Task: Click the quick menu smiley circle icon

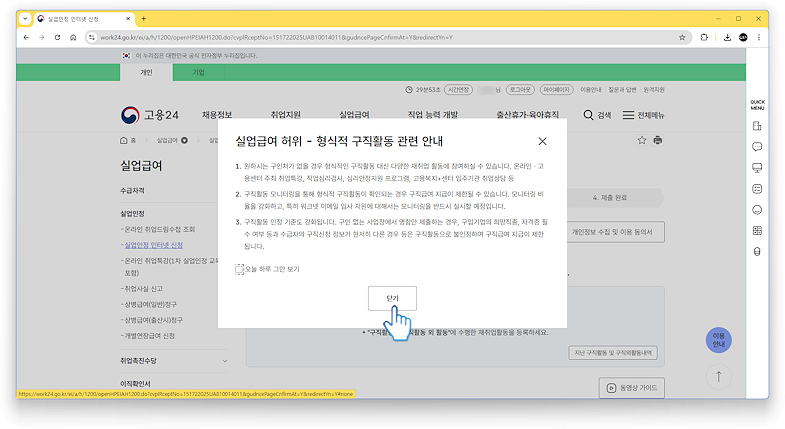Action: pos(757,210)
